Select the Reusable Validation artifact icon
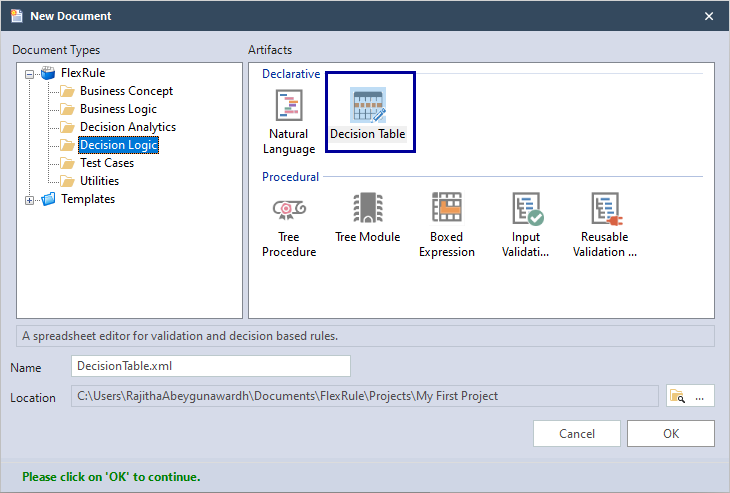Image resolution: width=730 pixels, height=493 pixels. click(607, 208)
